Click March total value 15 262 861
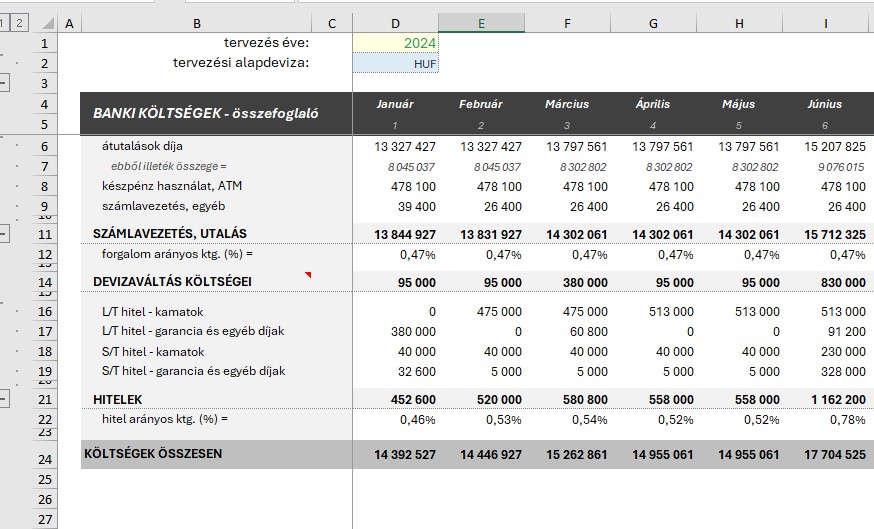 [x=576, y=455]
